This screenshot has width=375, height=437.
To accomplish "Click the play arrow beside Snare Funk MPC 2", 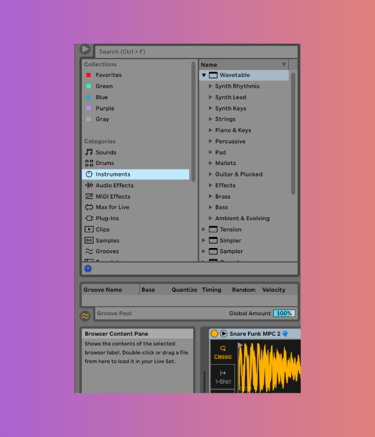I will point(224,334).
